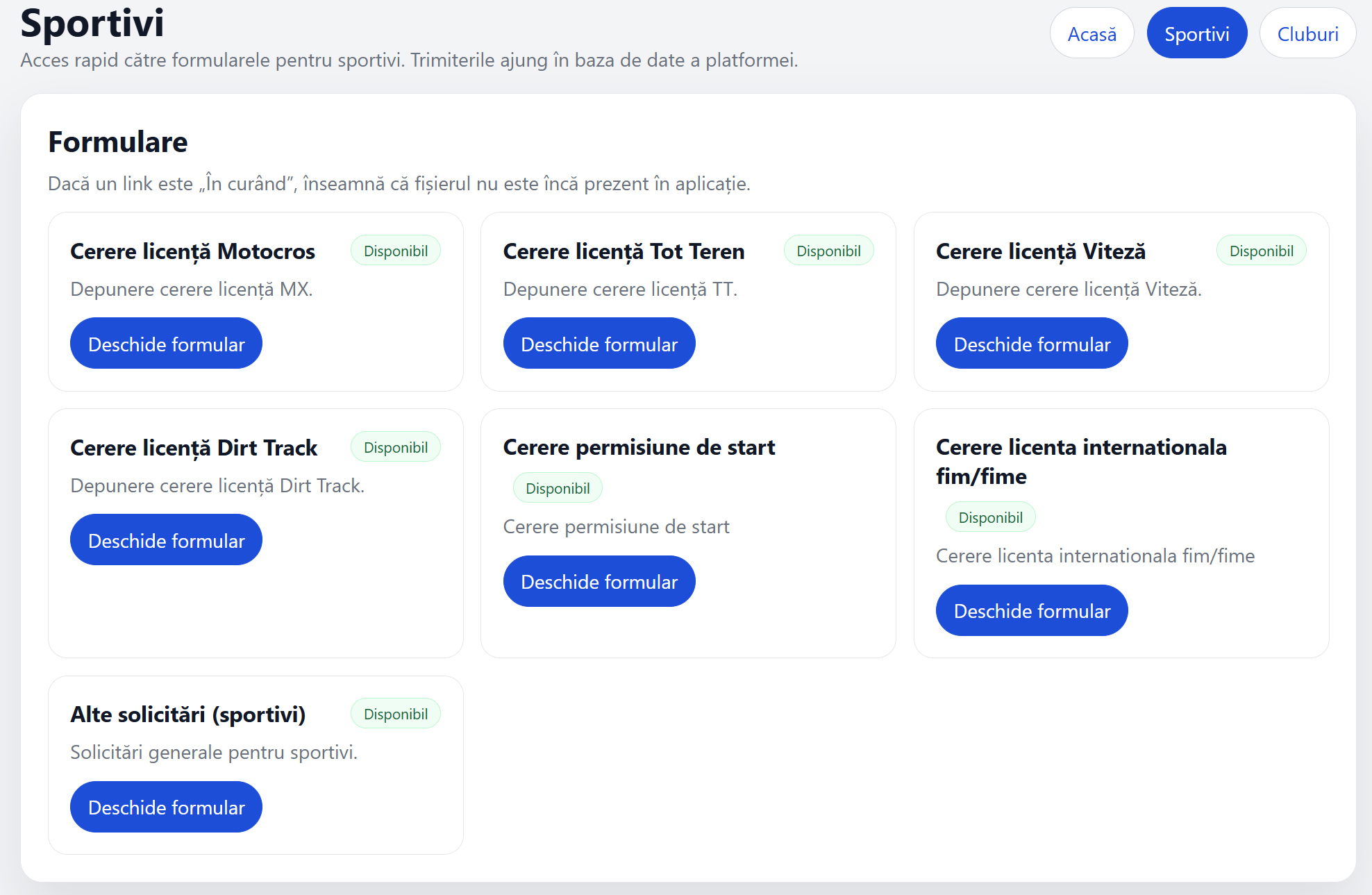Click Disponibil badge on Tot Teren card
The height and width of the screenshot is (895, 1372).
(x=828, y=251)
